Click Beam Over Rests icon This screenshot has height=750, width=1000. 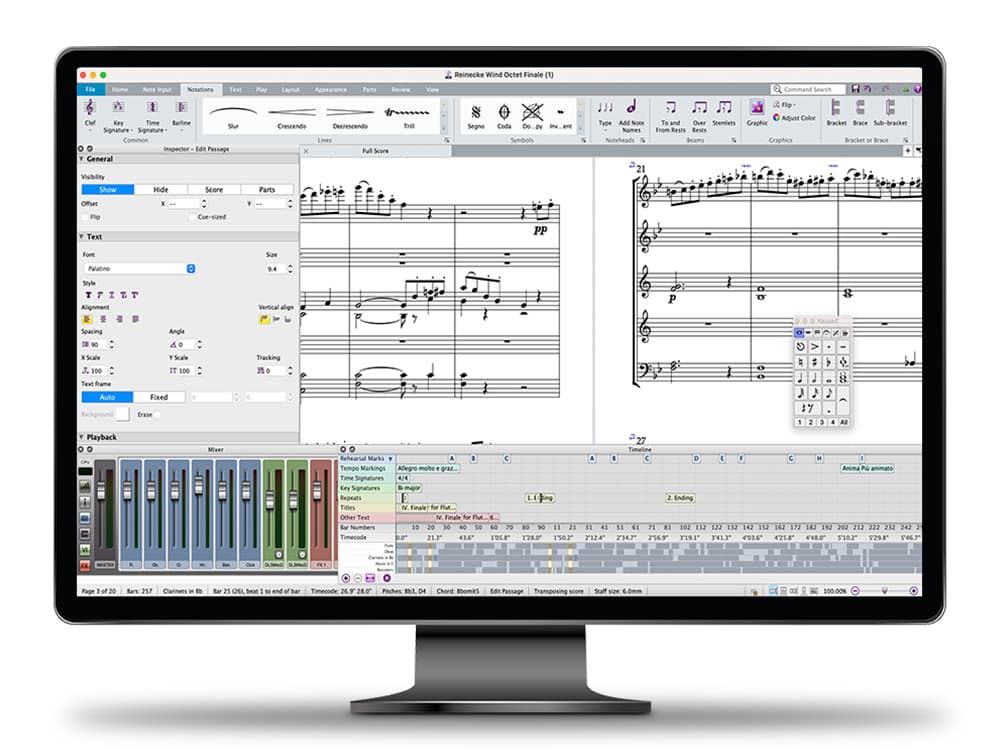pos(700,108)
